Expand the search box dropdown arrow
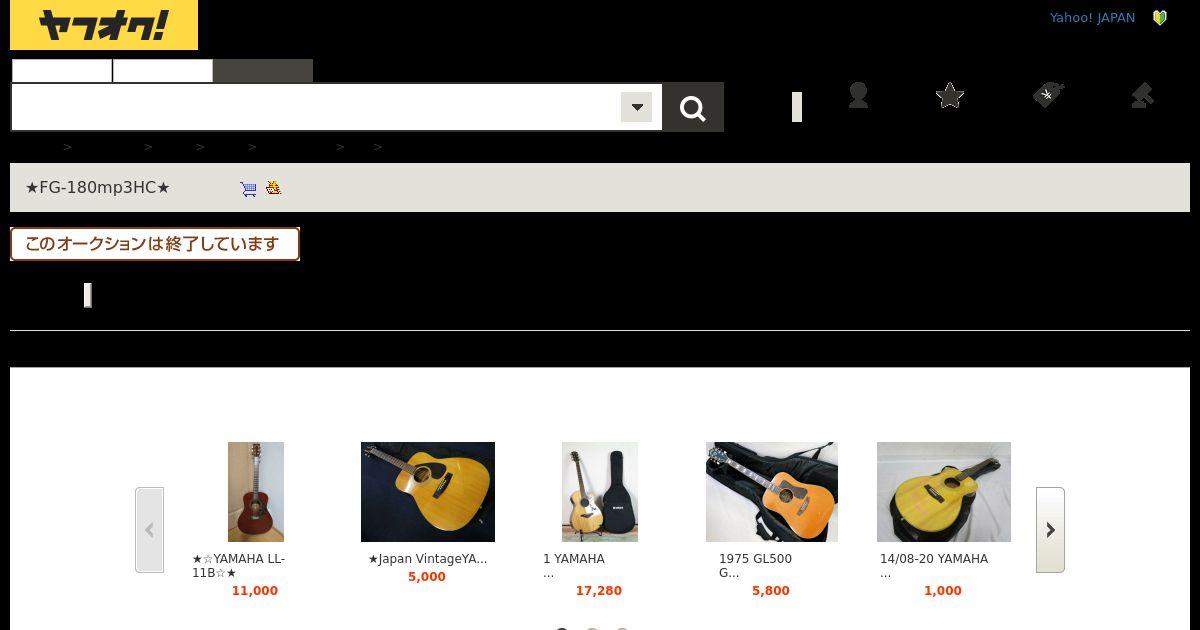 (x=636, y=107)
